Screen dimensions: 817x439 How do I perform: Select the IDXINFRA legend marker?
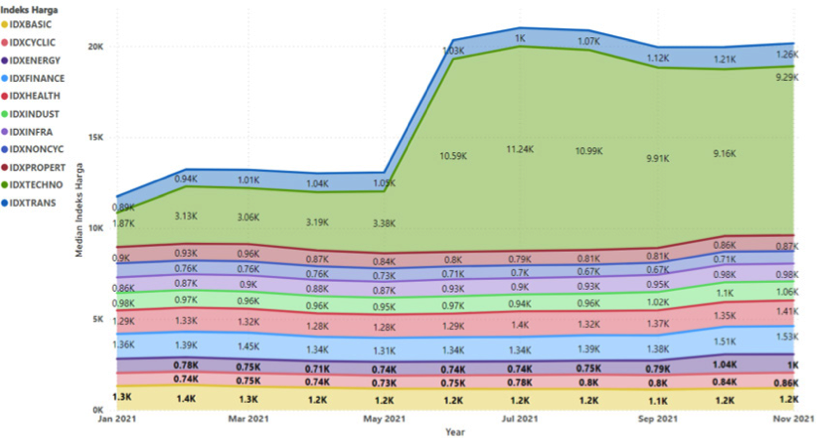pos(7,132)
